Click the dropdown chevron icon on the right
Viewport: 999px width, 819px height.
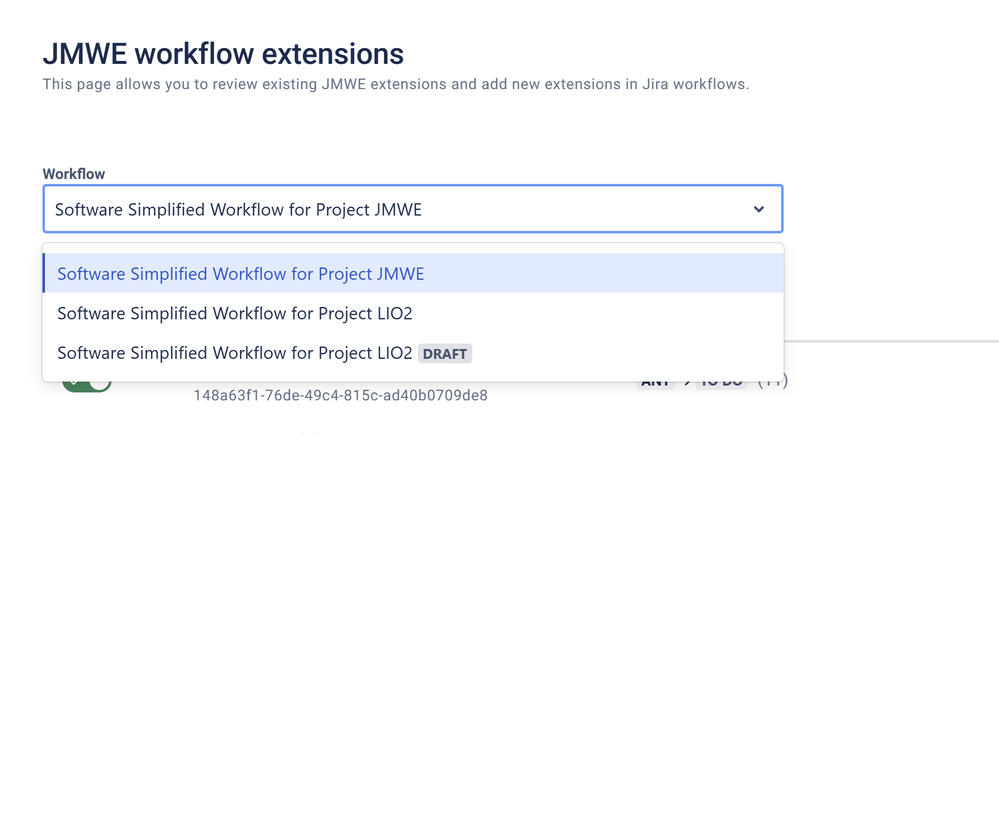tap(759, 209)
